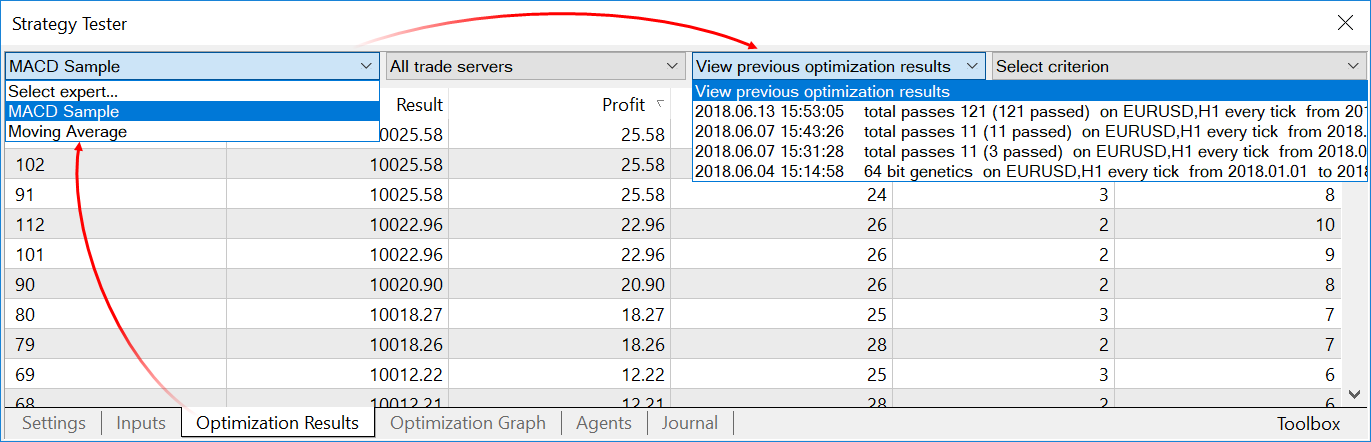Go to the Optimization Graph tab

coord(468,423)
